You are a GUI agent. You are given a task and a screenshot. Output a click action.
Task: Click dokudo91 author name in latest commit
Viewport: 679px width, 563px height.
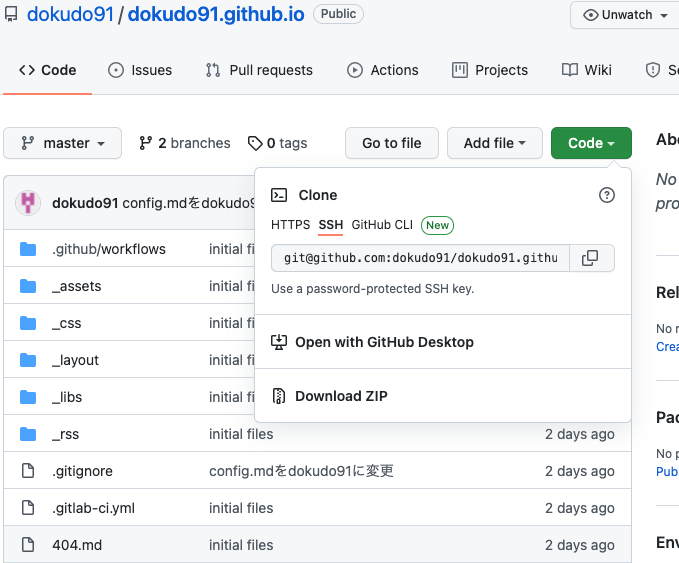click(x=85, y=203)
